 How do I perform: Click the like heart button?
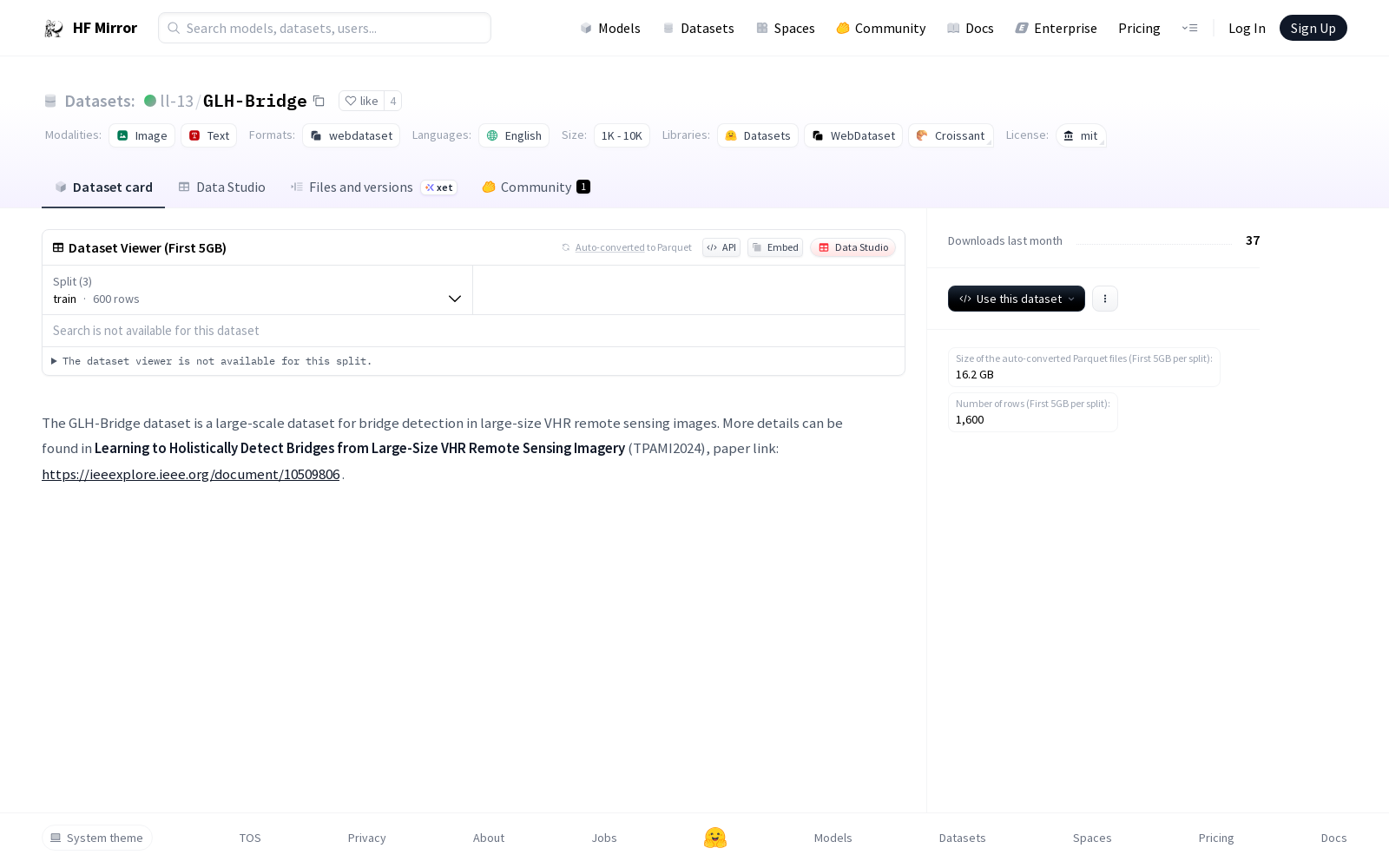pos(361,101)
